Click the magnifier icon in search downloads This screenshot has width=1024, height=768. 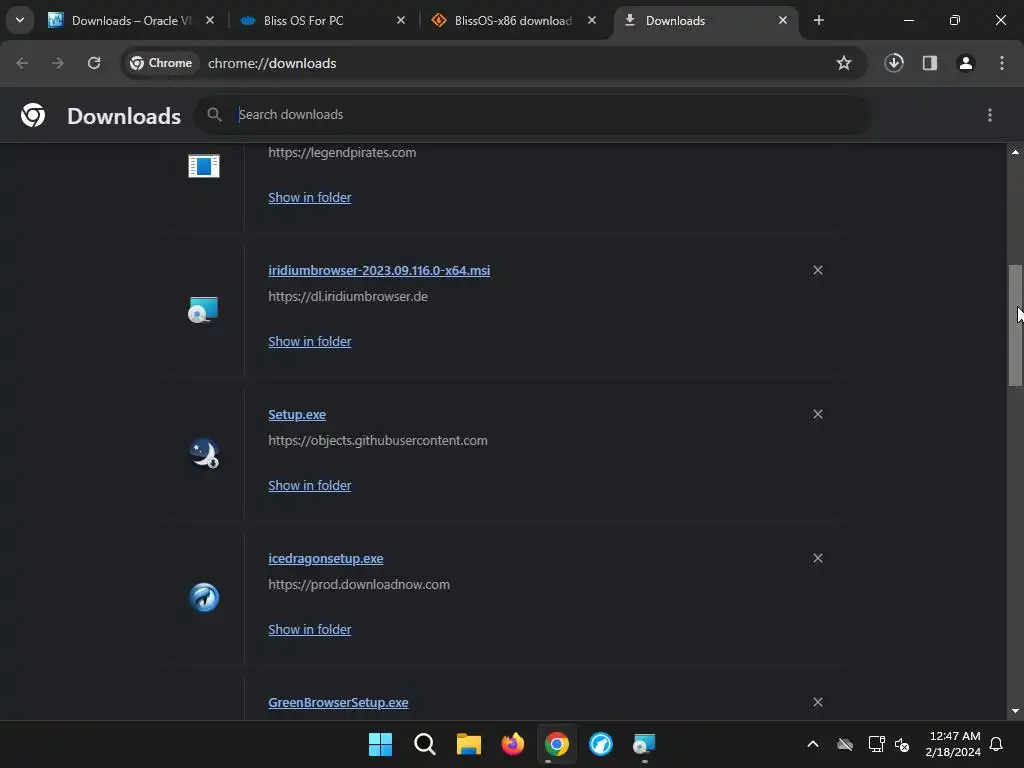pos(214,115)
